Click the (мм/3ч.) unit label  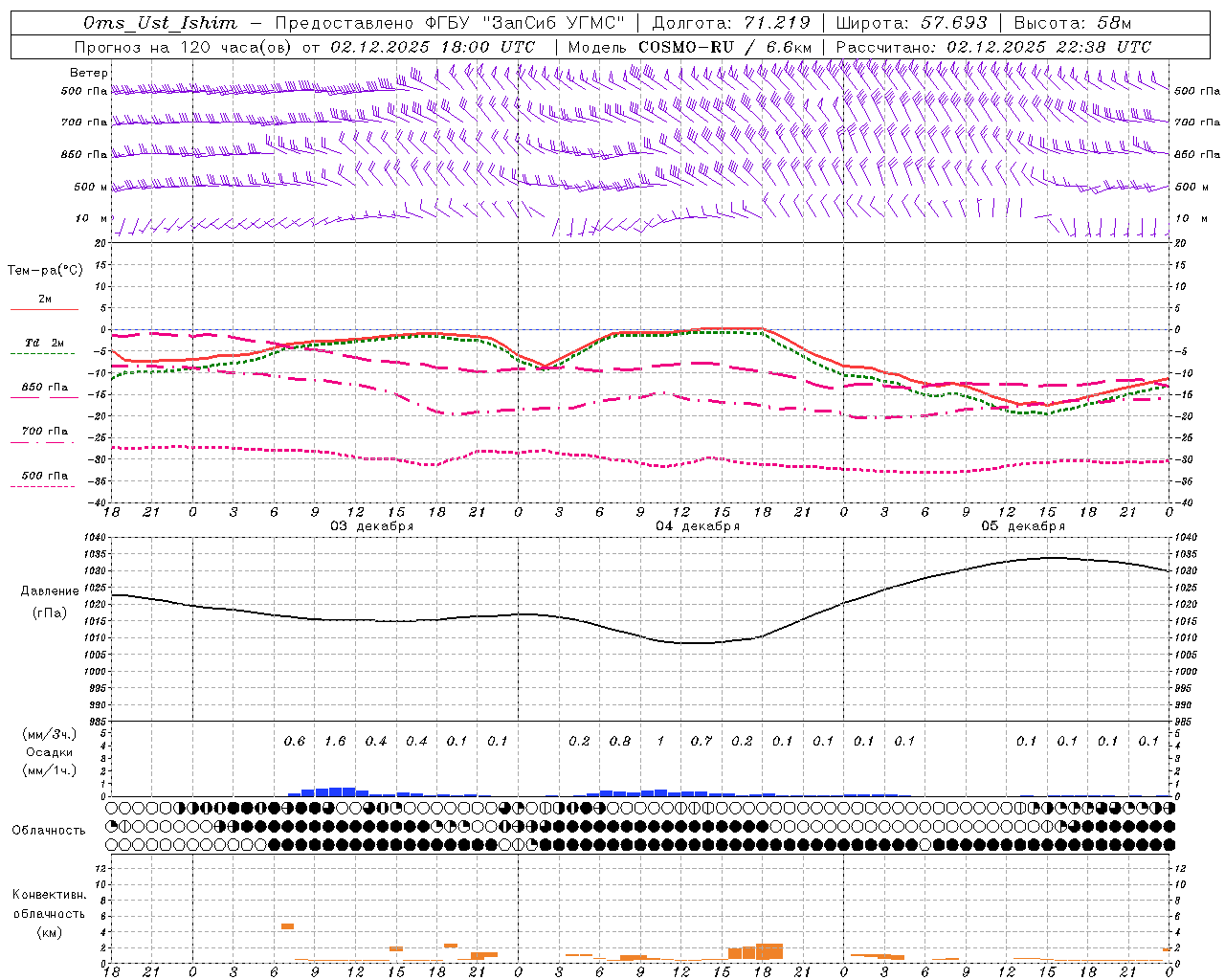[50, 735]
